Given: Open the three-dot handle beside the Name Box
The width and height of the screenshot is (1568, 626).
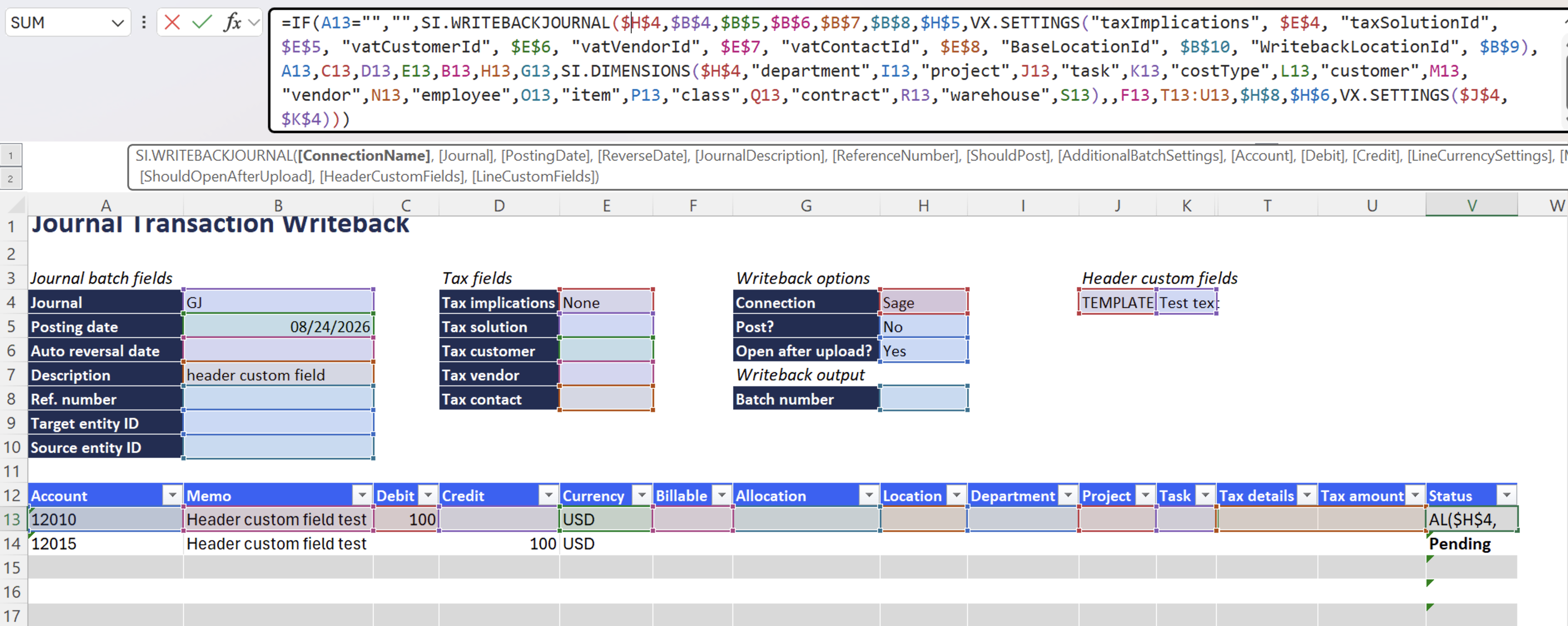Looking at the screenshot, I should pyautogui.click(x=144, y=22).
